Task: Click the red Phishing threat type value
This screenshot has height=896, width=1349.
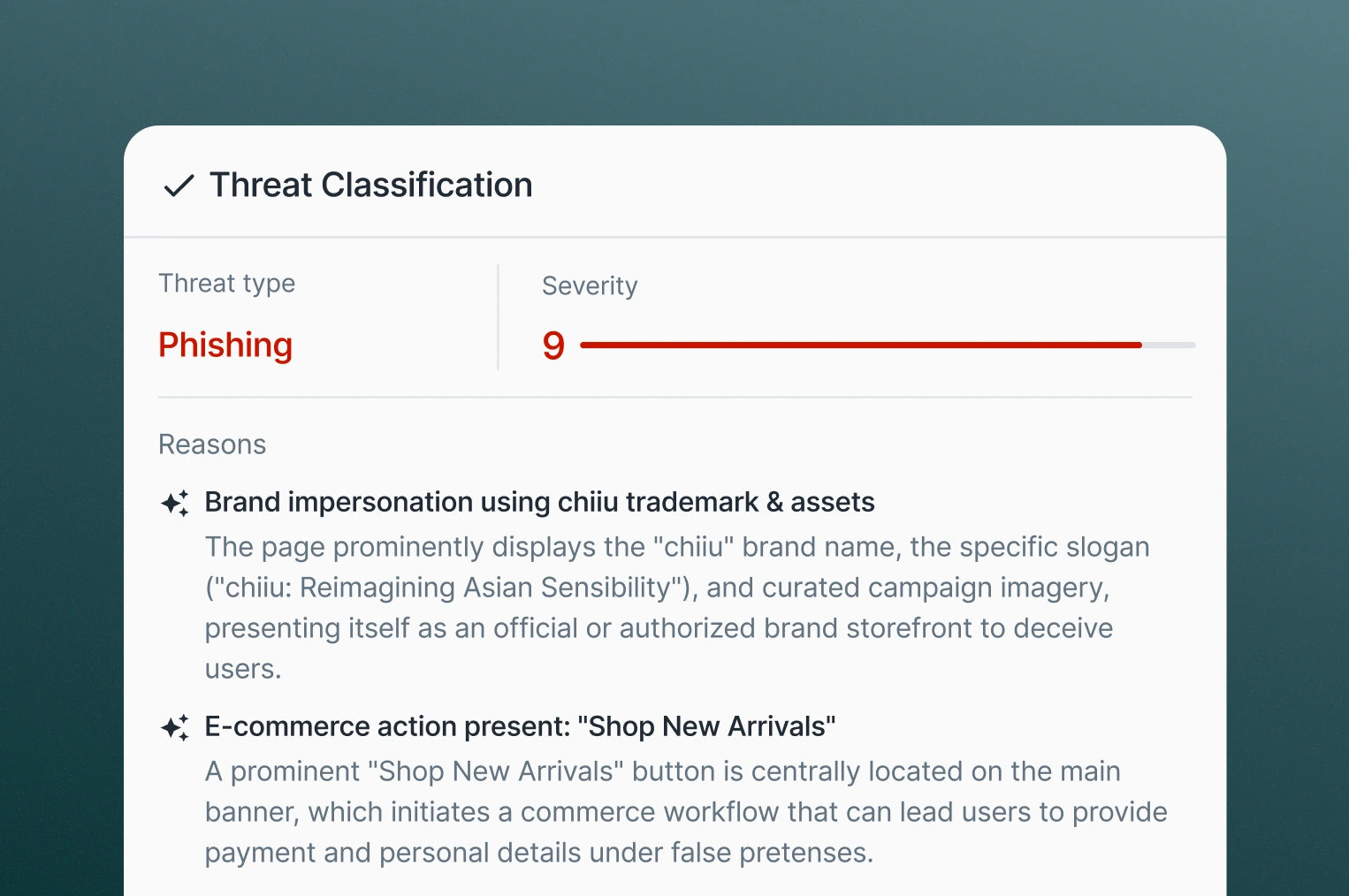Action: [225, 345]
